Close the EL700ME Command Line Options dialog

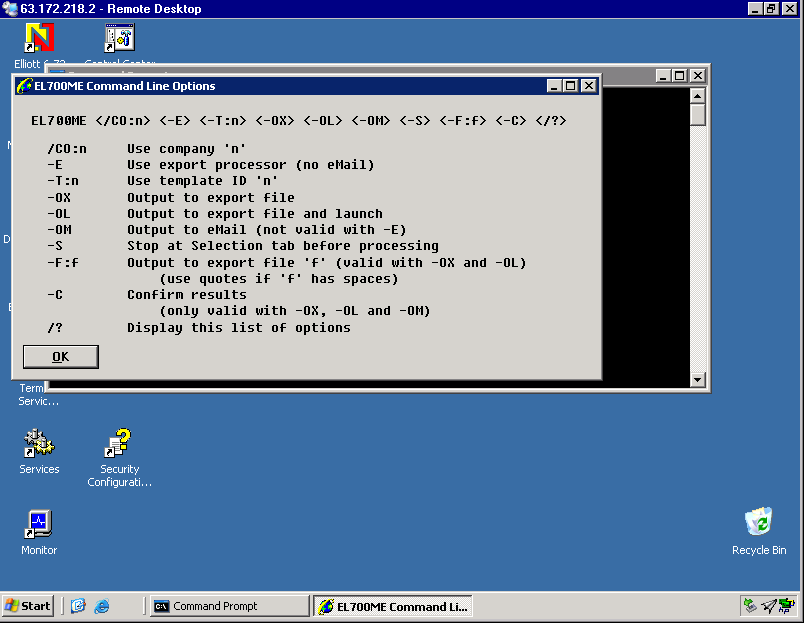pos(589,86)
